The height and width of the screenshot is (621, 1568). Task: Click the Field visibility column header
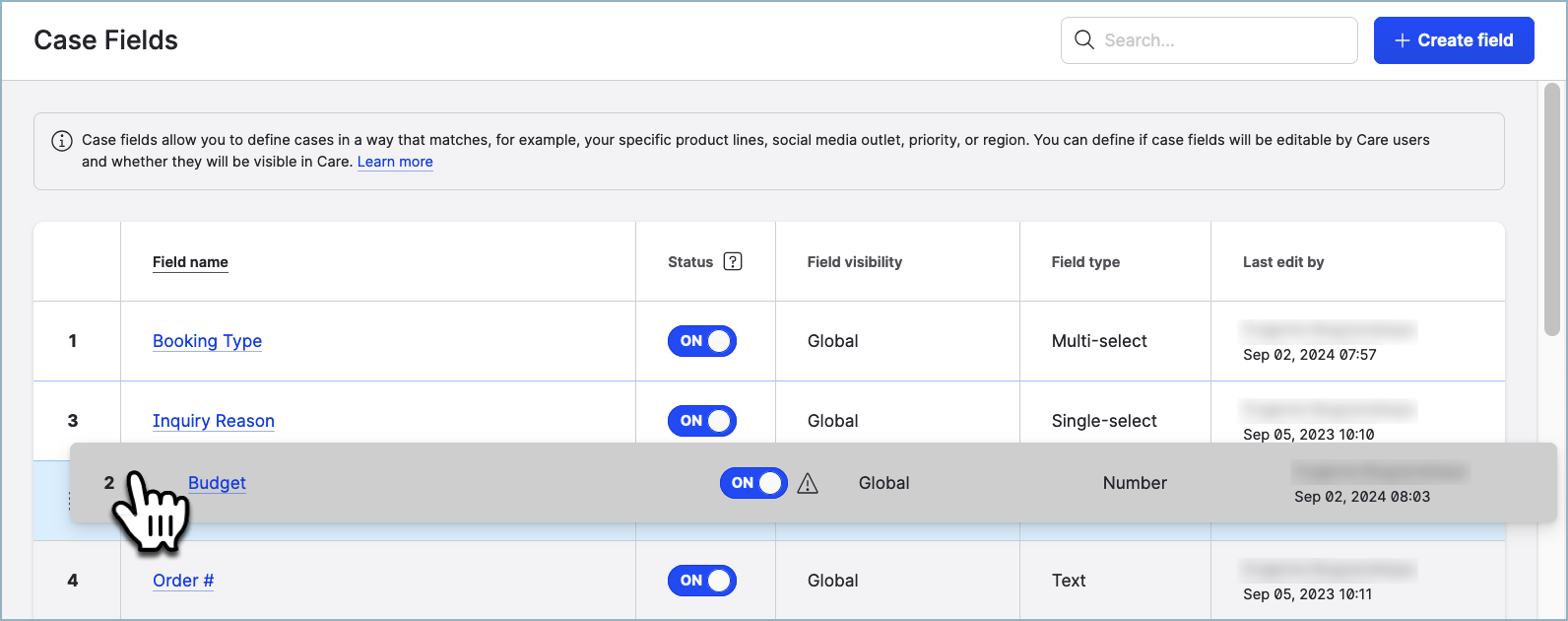click(x=854, y=262)
